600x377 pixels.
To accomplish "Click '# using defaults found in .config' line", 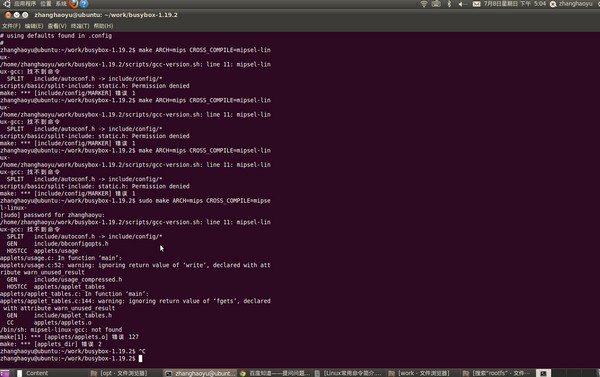I will [x=56, y=36].
